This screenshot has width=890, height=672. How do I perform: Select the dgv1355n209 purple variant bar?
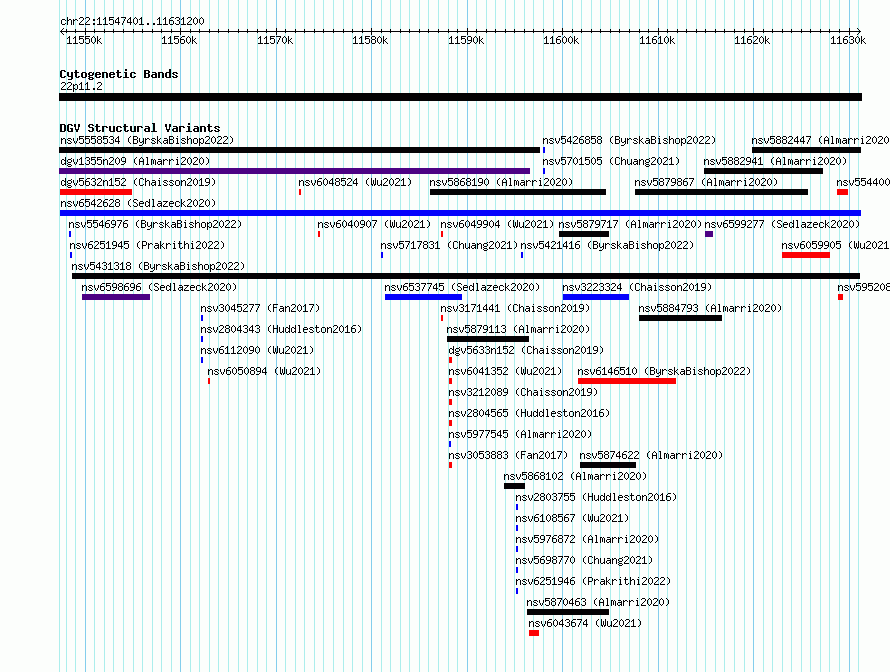(295, 171)
